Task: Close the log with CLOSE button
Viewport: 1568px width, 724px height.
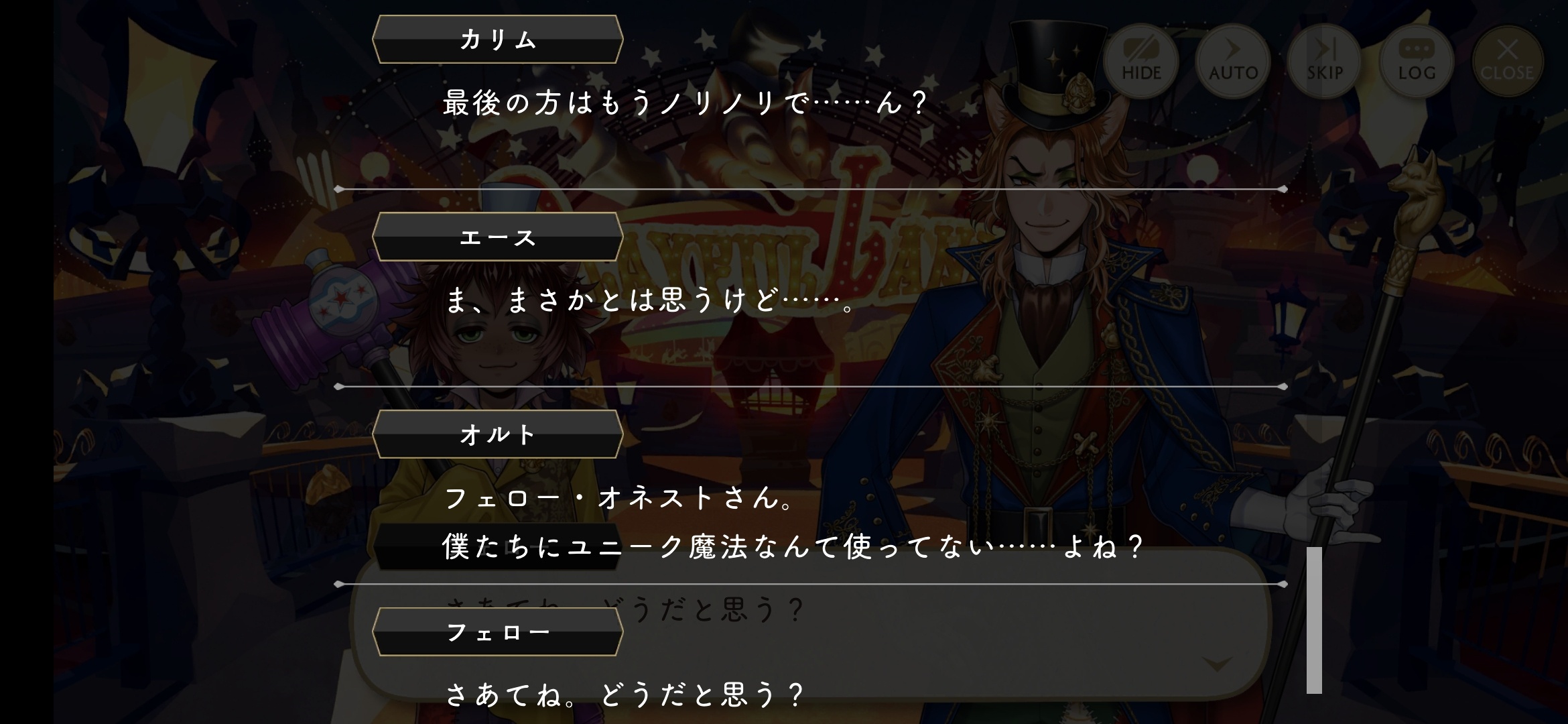Action: (x=1508, y=61)
